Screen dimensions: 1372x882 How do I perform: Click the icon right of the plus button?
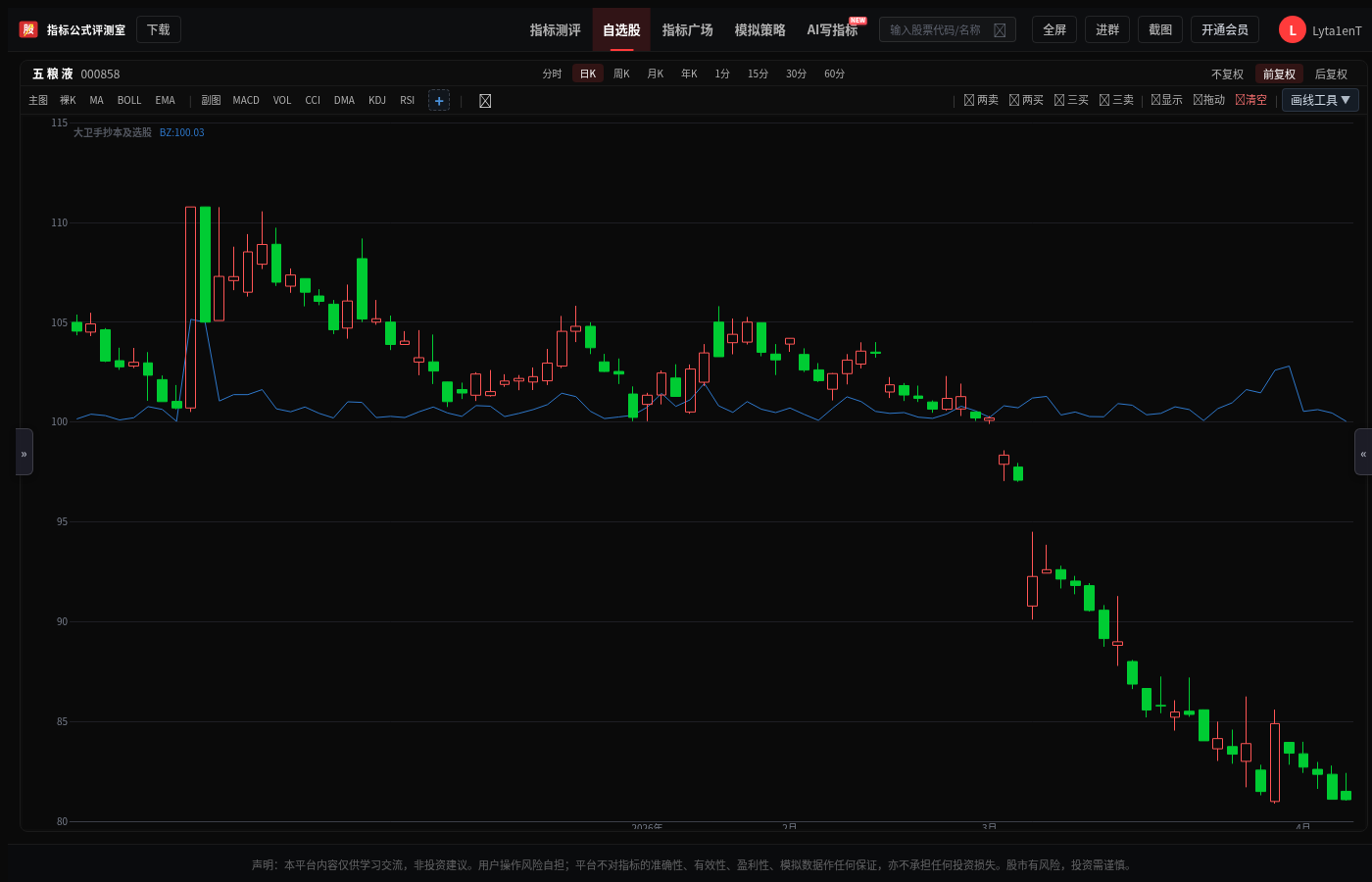[485, 101]
